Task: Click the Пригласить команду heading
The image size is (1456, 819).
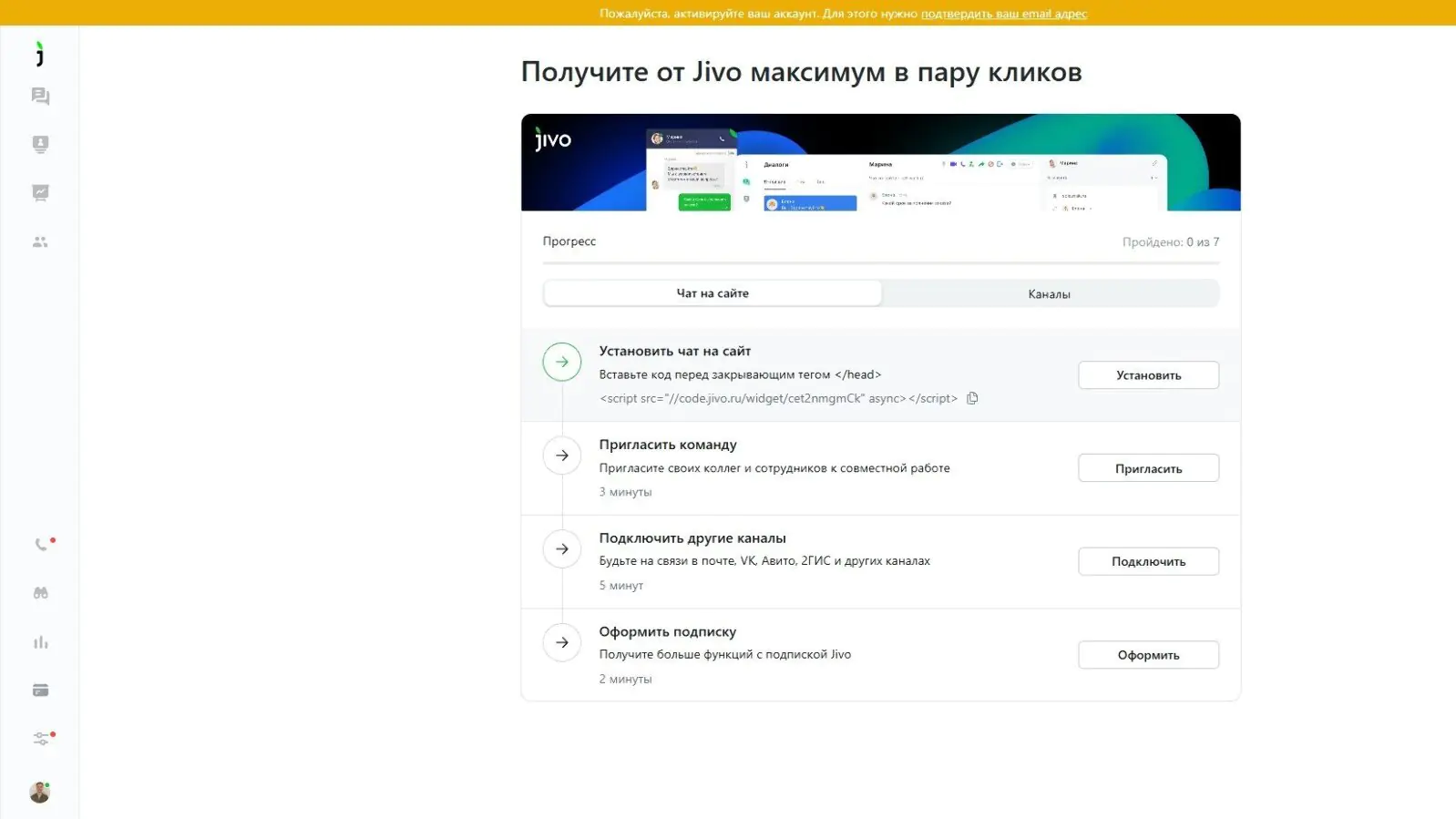Action: 668,445
